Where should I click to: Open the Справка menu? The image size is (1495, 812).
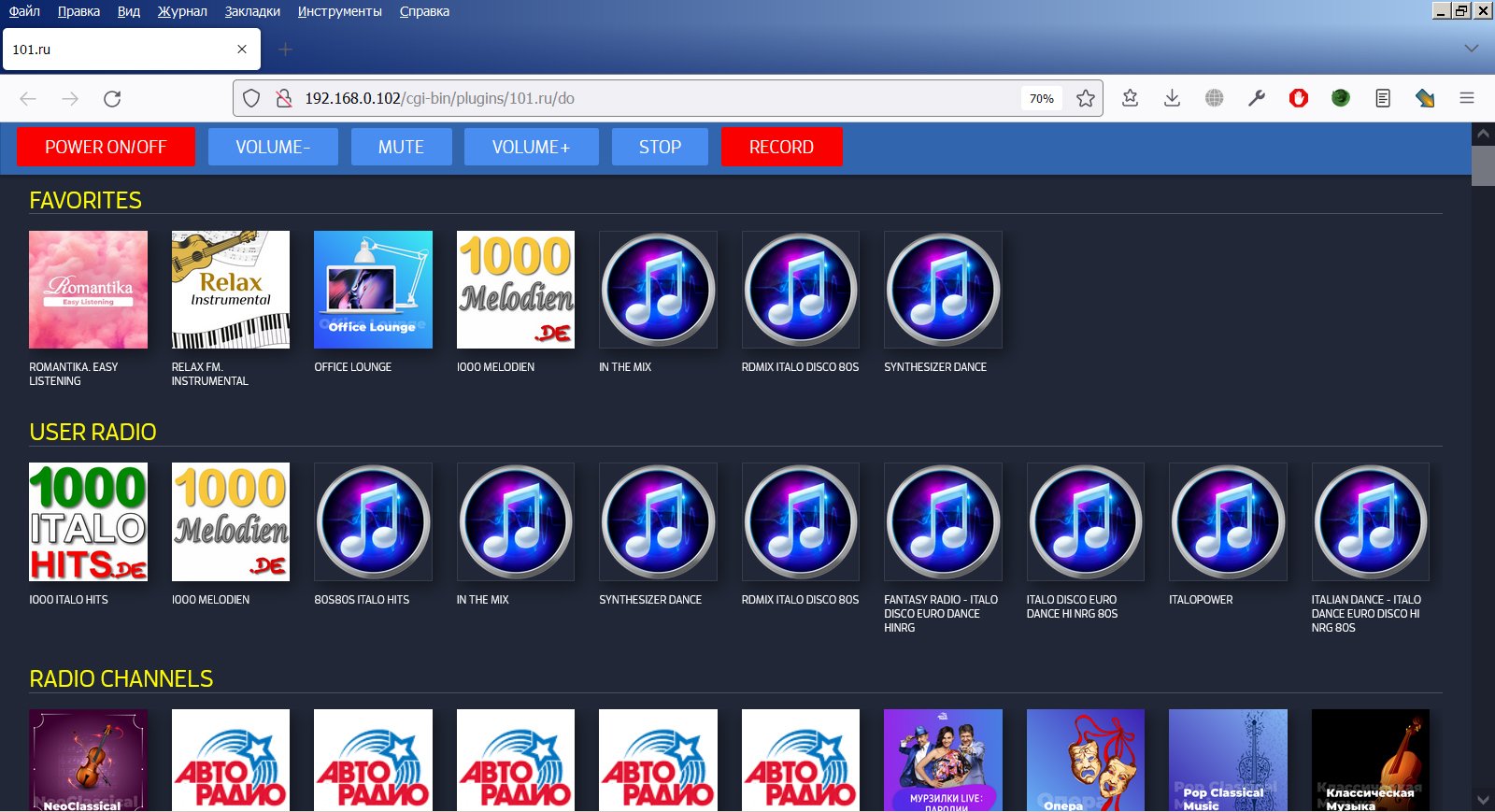[x=424, y=11]
